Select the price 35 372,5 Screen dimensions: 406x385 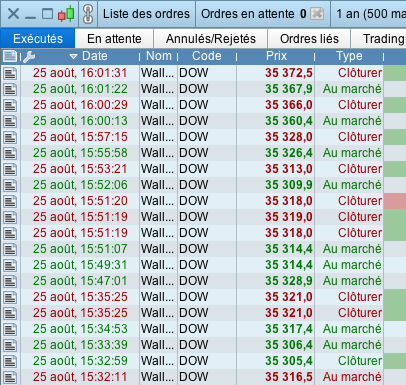(289, 73)
